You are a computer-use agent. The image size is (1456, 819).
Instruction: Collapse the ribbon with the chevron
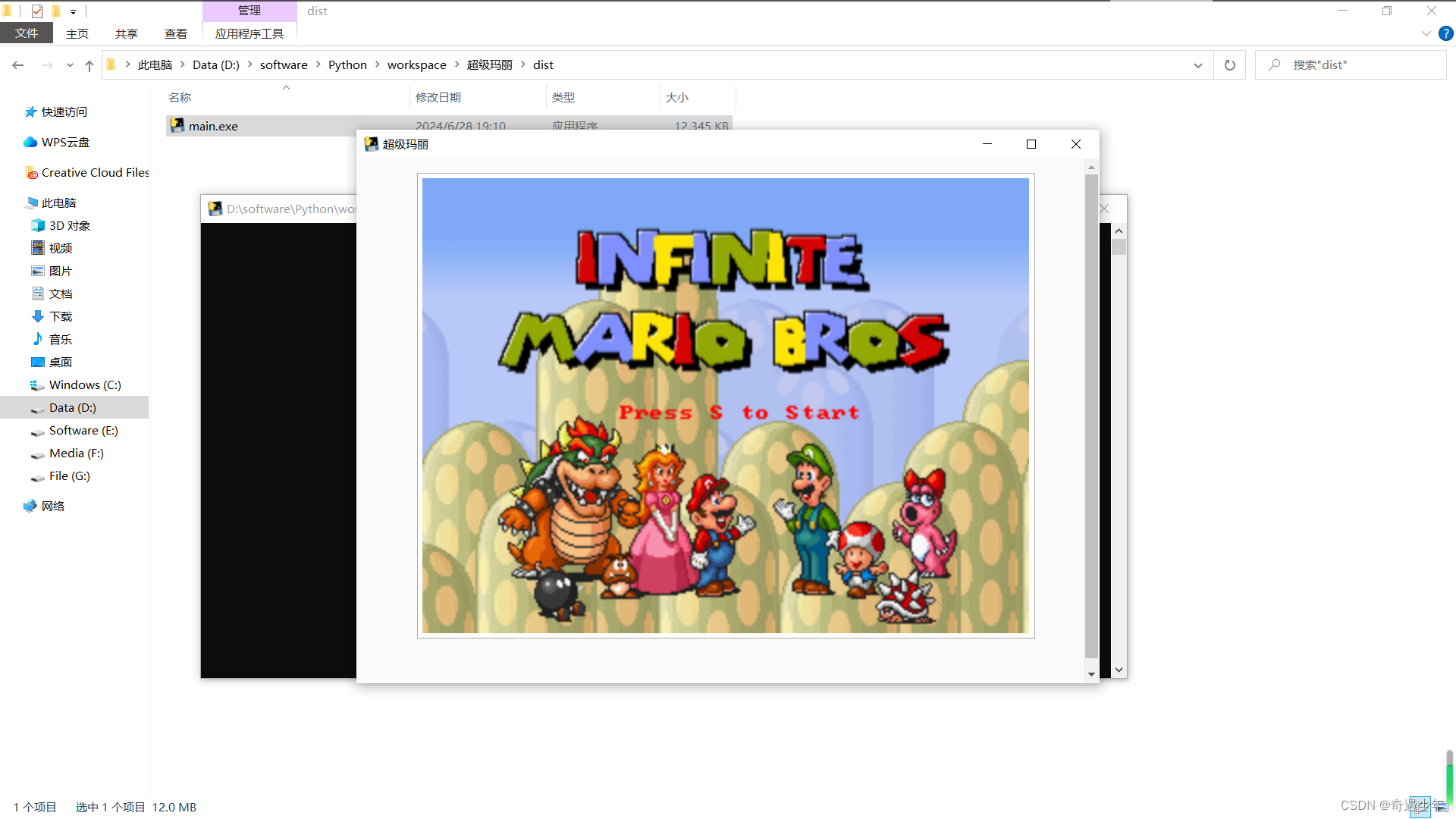[x=1426, y=33]
